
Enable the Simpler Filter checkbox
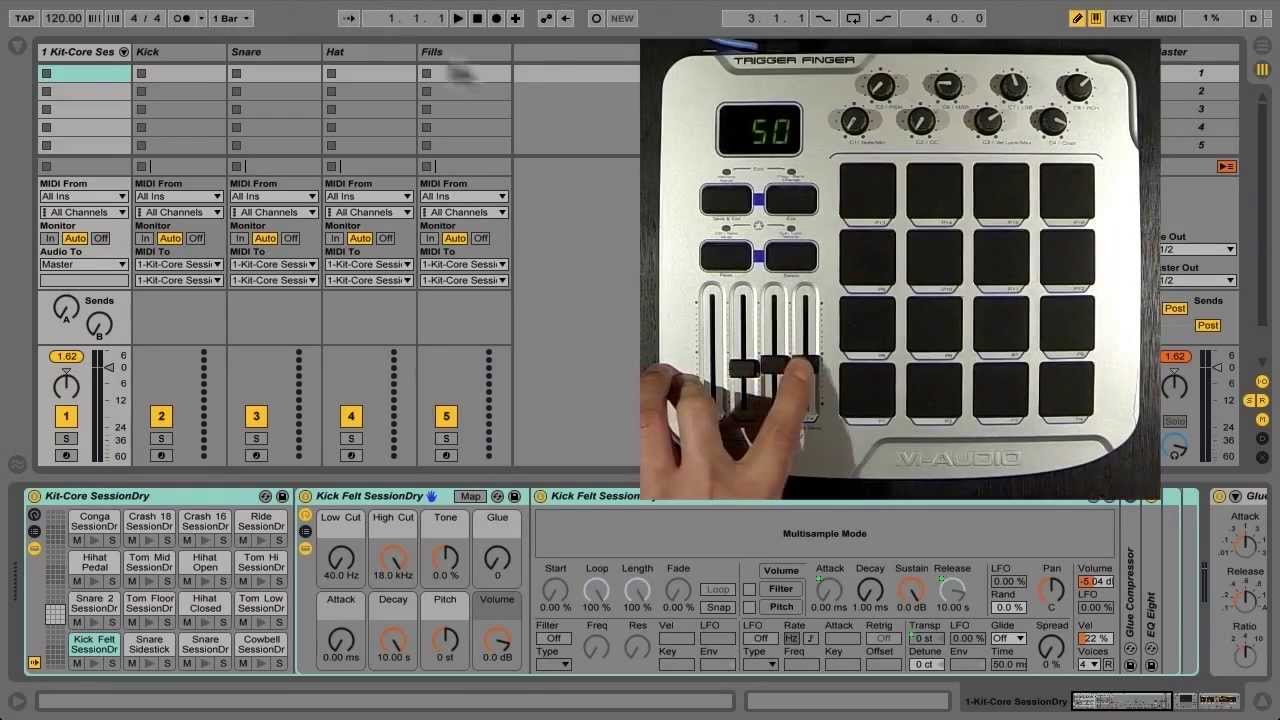tap(749, 589)
